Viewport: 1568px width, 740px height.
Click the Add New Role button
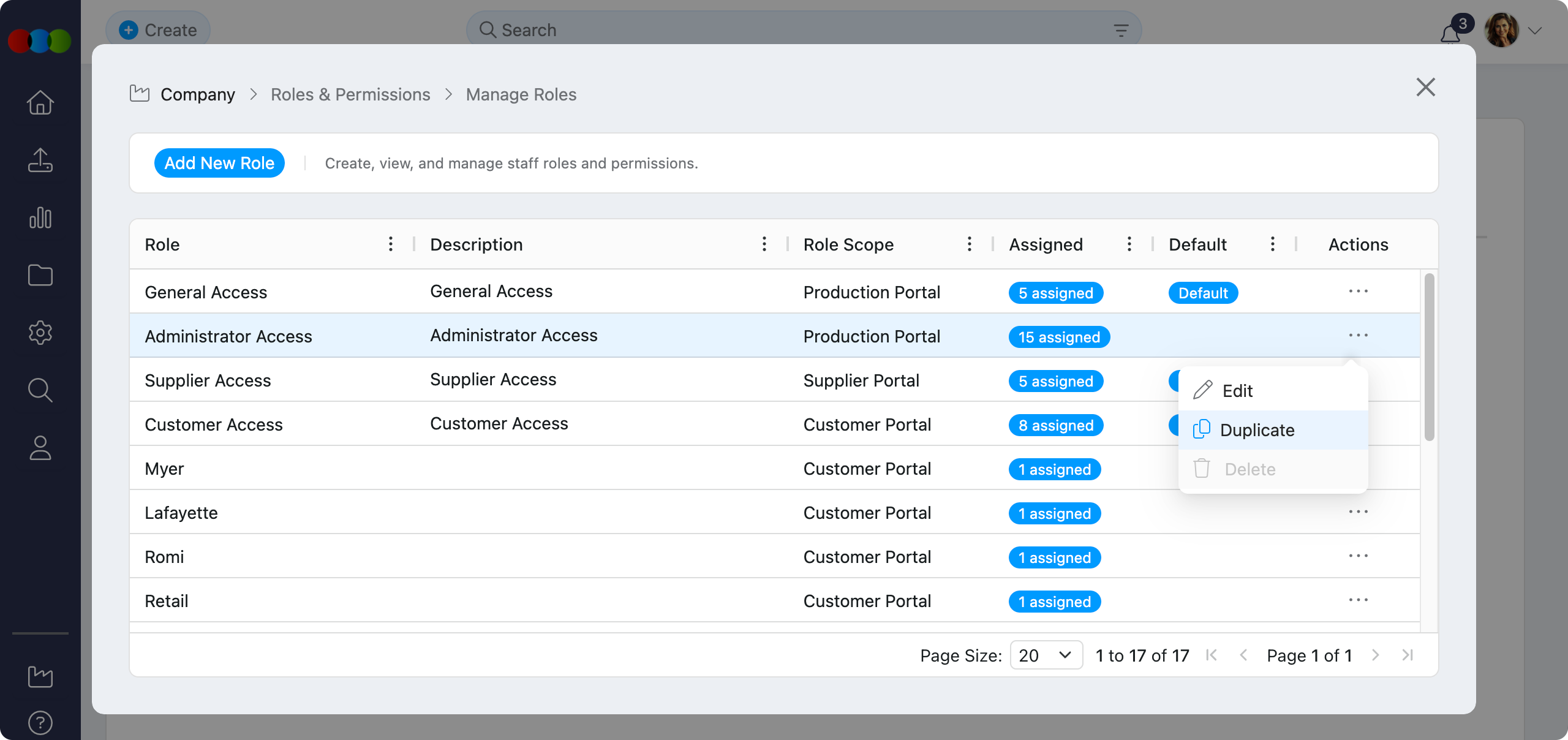[219, 163]
